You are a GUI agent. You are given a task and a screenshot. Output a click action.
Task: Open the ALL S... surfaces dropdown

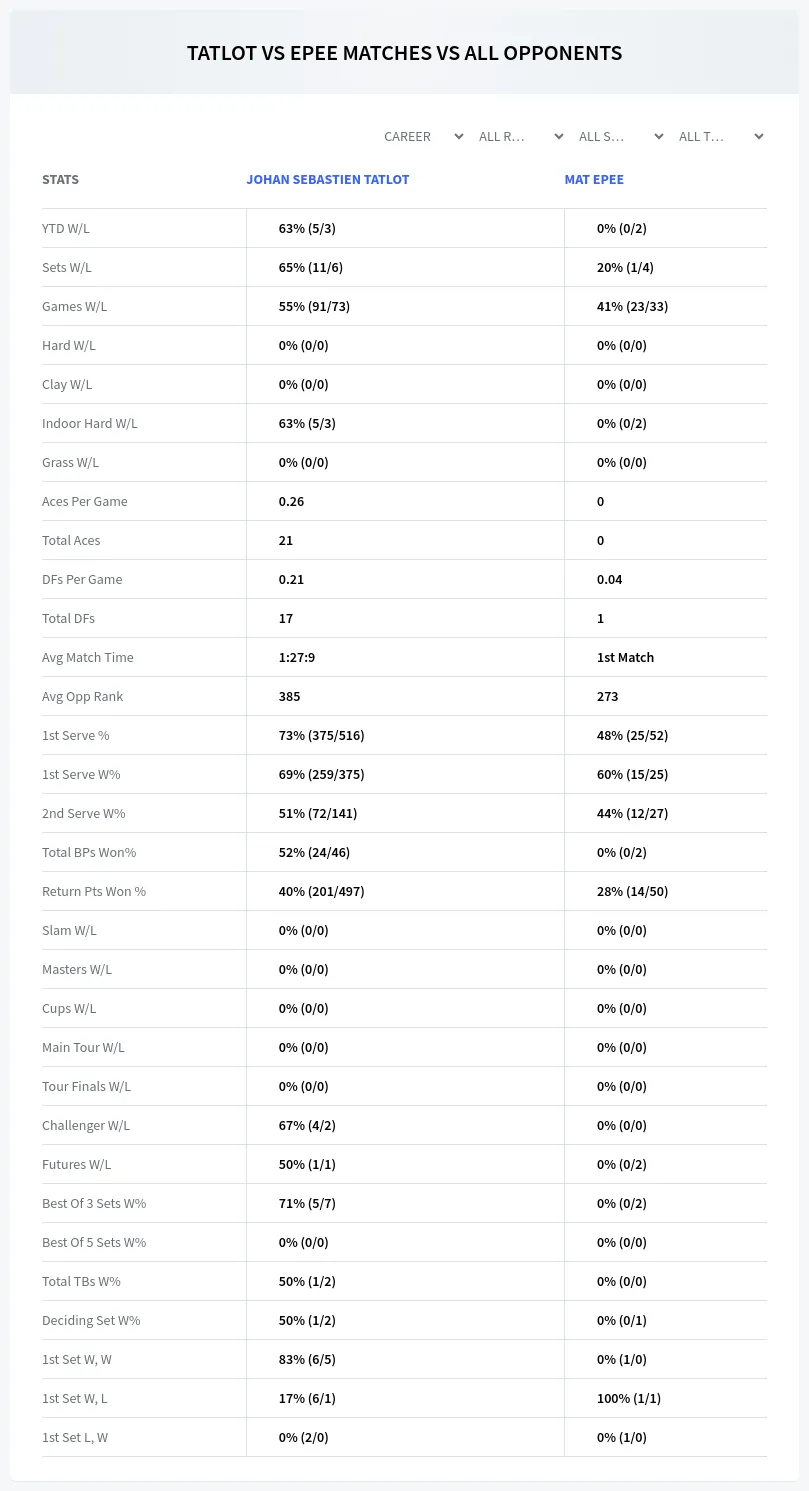621,136
